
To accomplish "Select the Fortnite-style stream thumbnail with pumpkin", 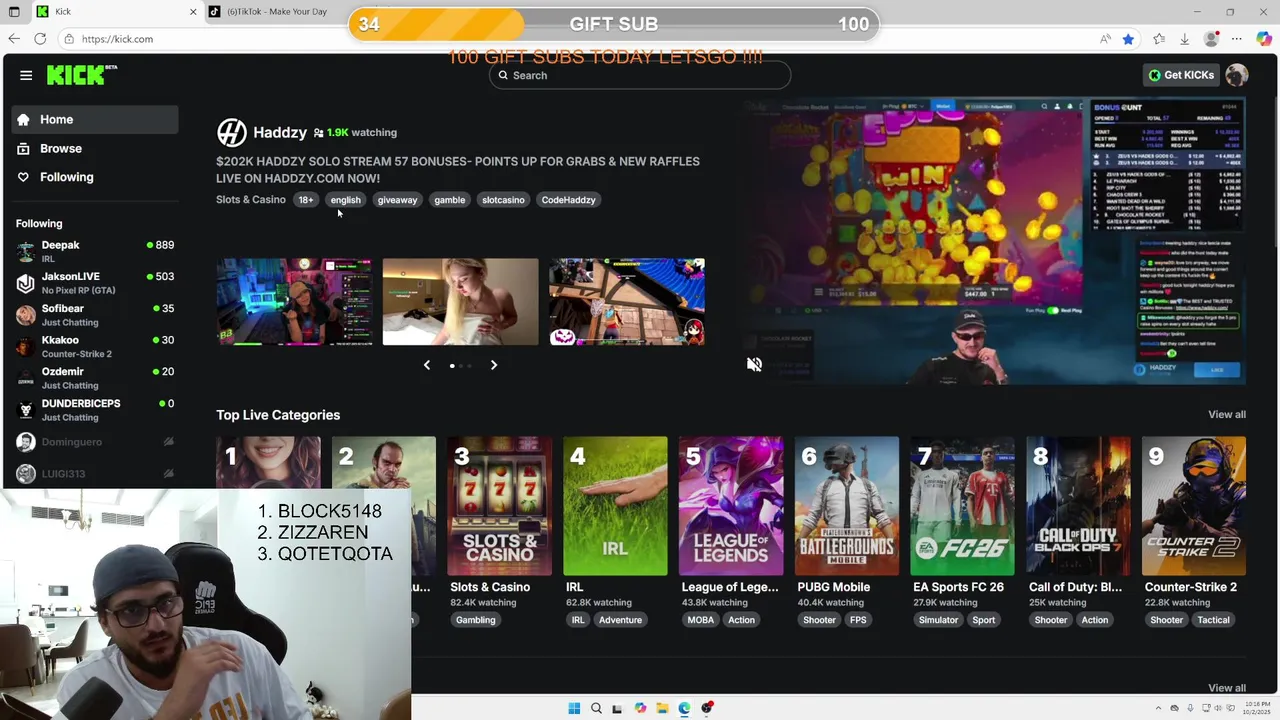I will click(x=627, y=302).
